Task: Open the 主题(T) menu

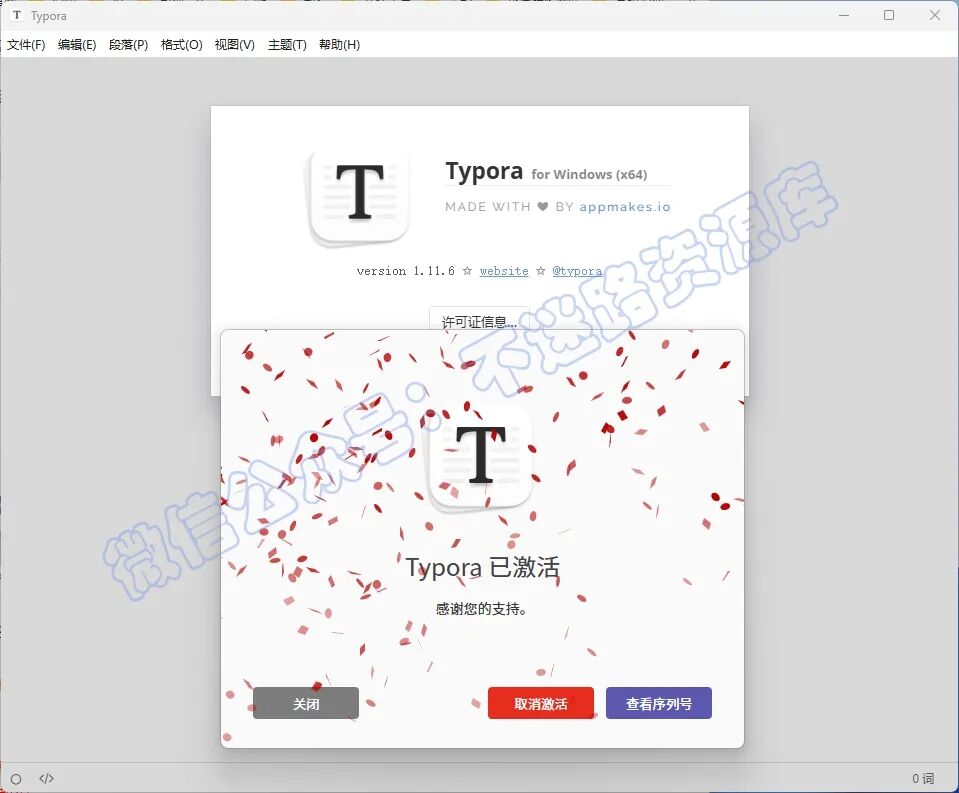Action: [287, 45]
